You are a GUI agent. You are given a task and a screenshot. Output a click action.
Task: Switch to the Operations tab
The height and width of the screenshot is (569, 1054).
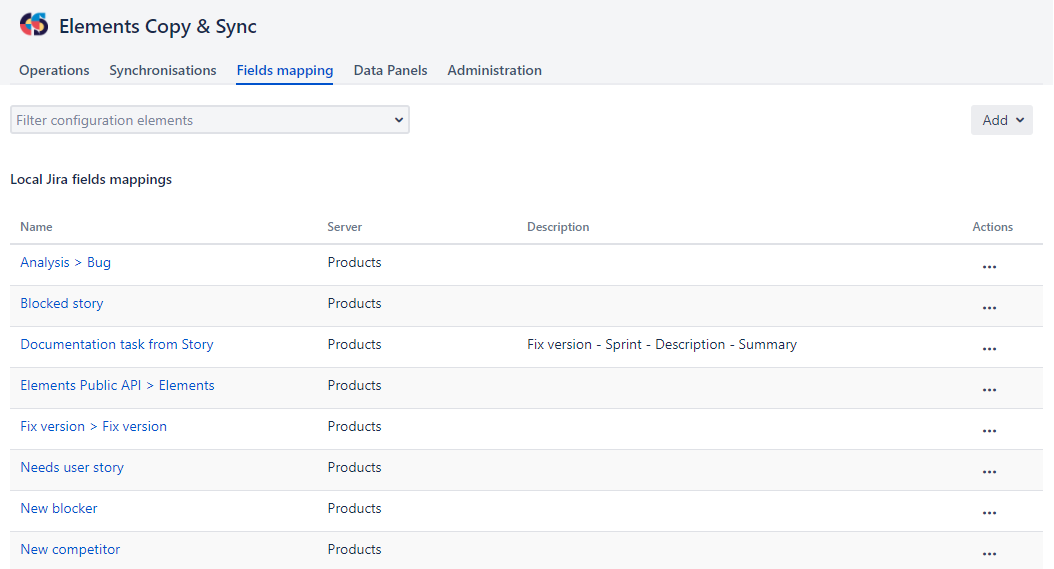coord(54,70)
